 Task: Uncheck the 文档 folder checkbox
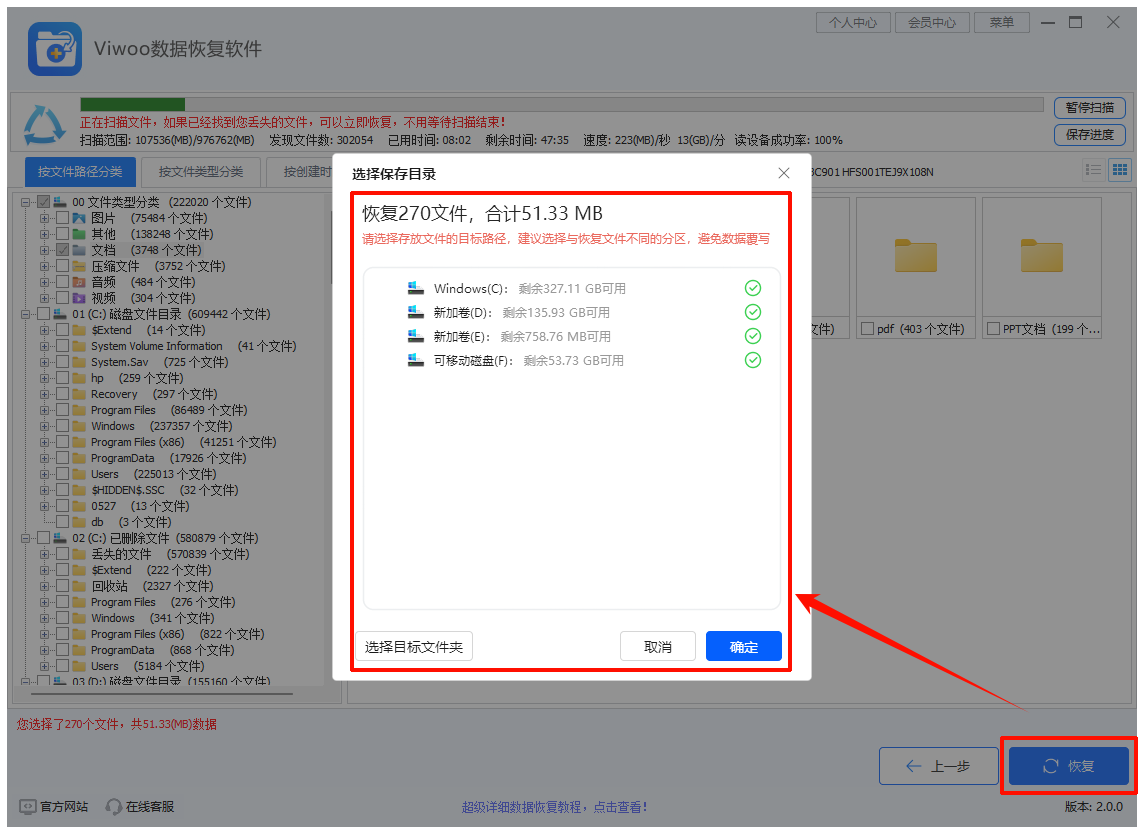tap(63, 250)
